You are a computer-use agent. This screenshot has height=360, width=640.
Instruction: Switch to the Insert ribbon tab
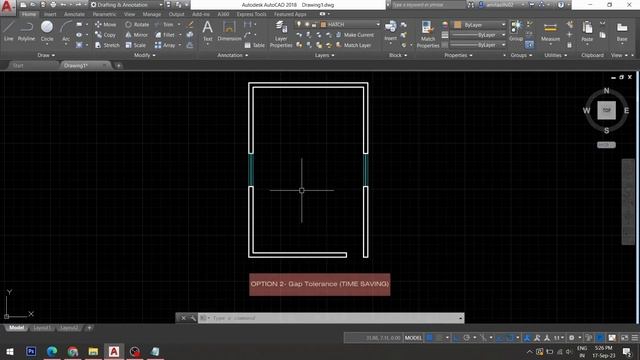click(x=50, y=14)
